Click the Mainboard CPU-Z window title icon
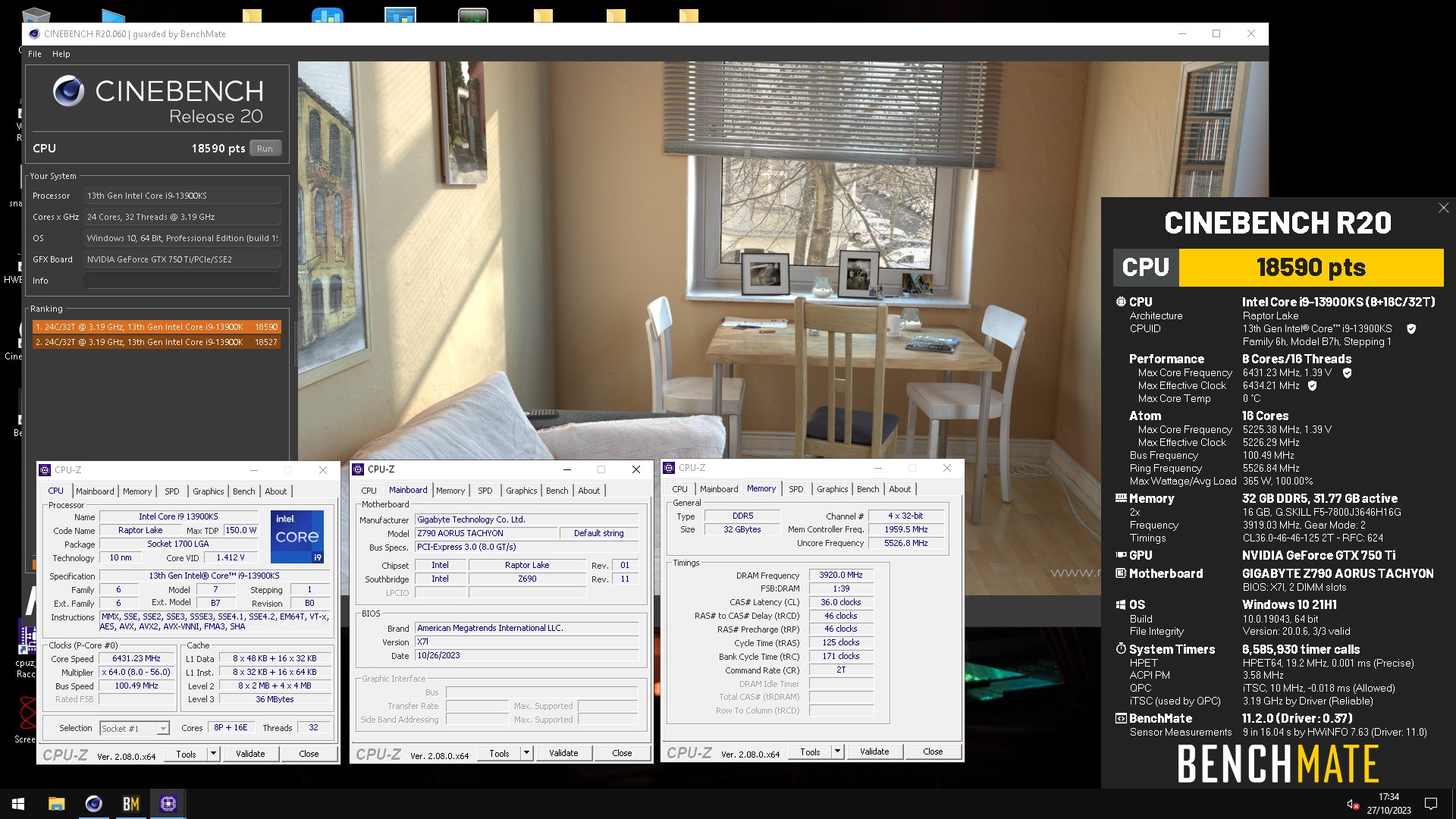 [x=358, y=469]
